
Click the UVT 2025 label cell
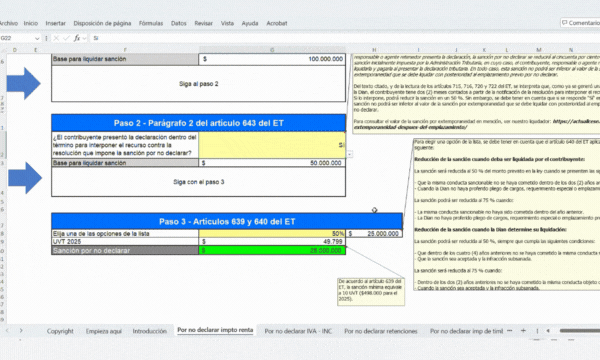pyautogui.click(x=125, y=242)
